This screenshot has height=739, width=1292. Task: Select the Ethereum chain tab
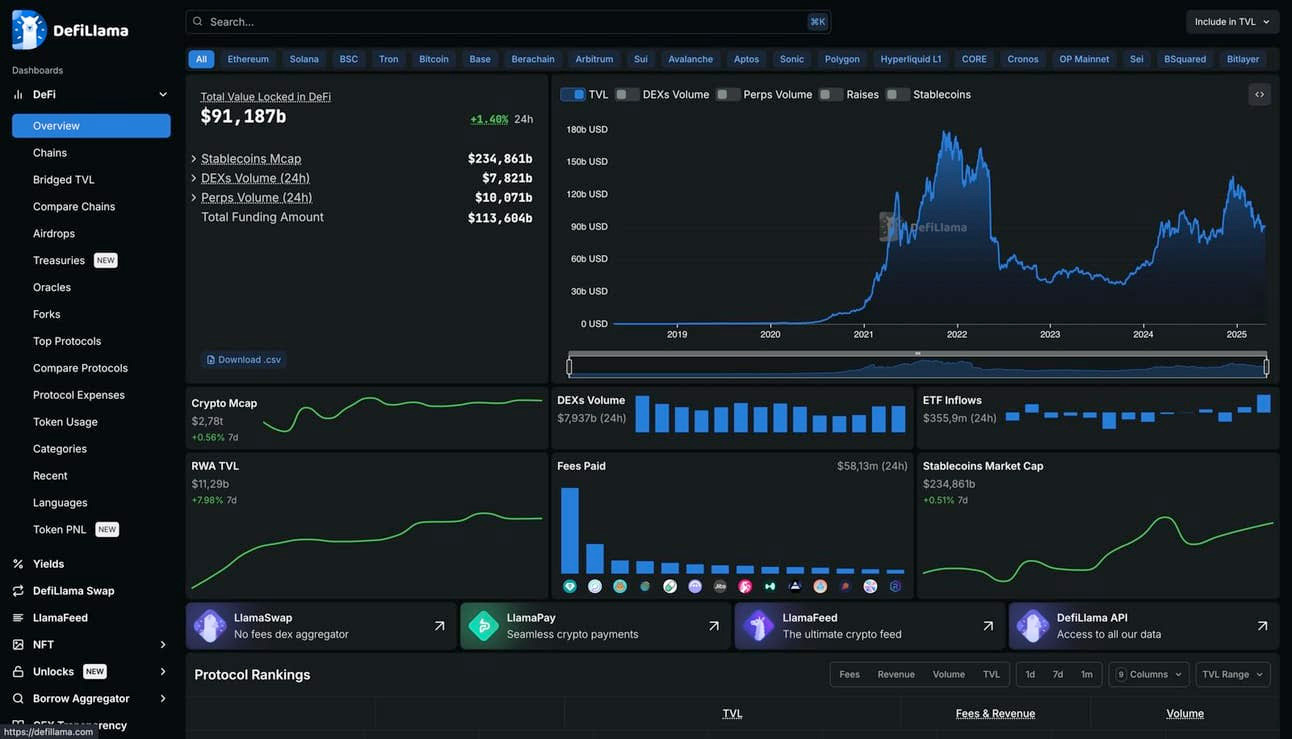pos(248,59)
